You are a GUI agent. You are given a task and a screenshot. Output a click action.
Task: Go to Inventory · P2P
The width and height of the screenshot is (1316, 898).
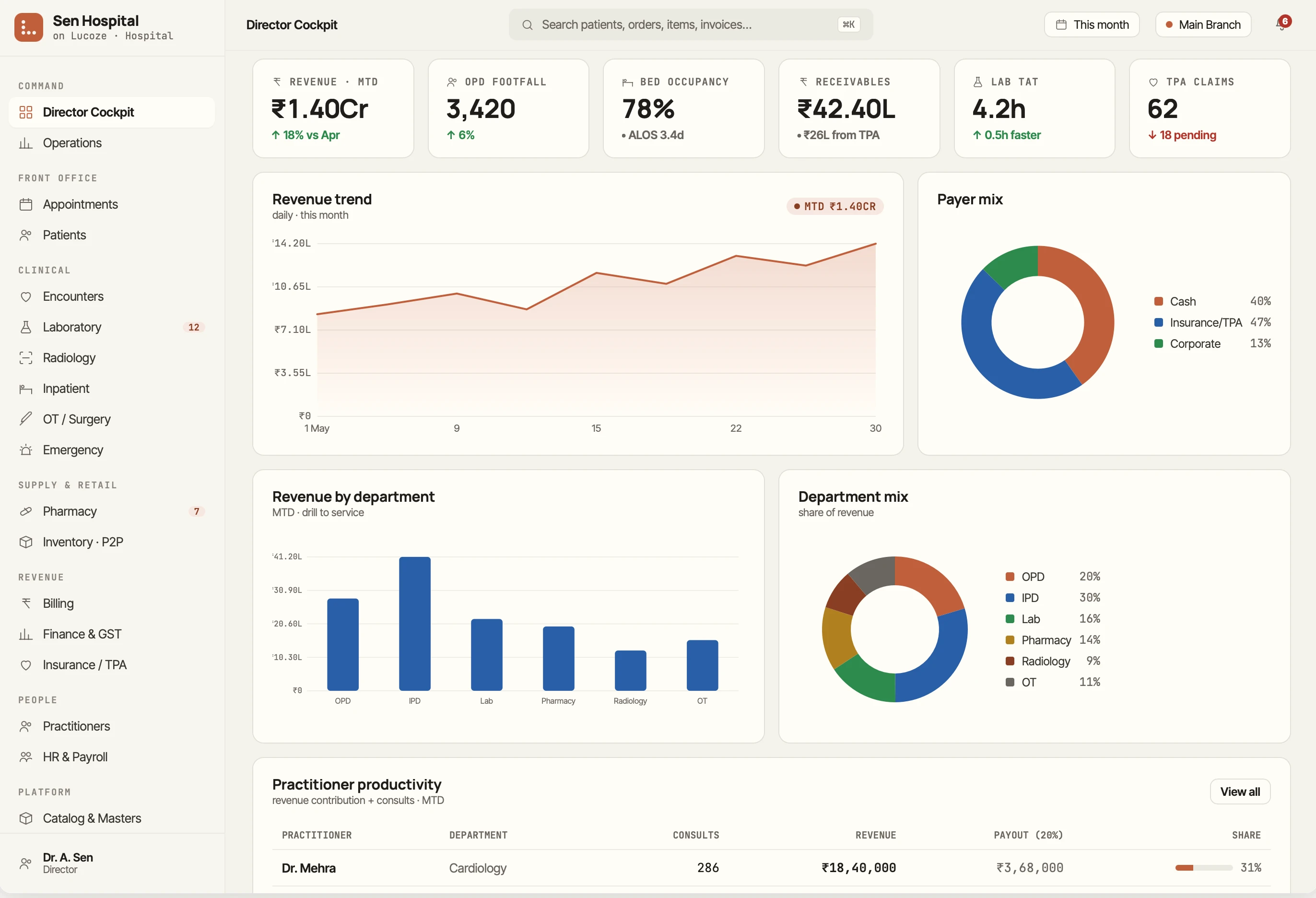tap(112, 542)
